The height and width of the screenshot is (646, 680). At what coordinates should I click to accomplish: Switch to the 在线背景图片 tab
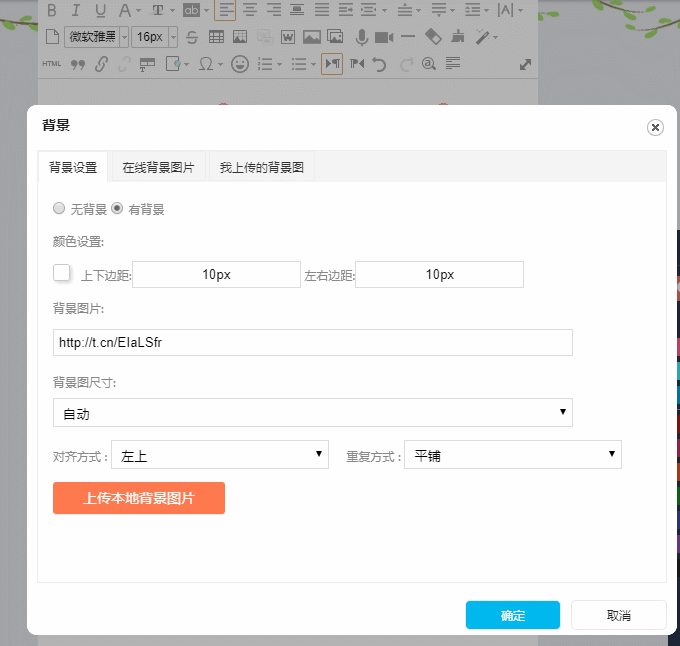158,167
